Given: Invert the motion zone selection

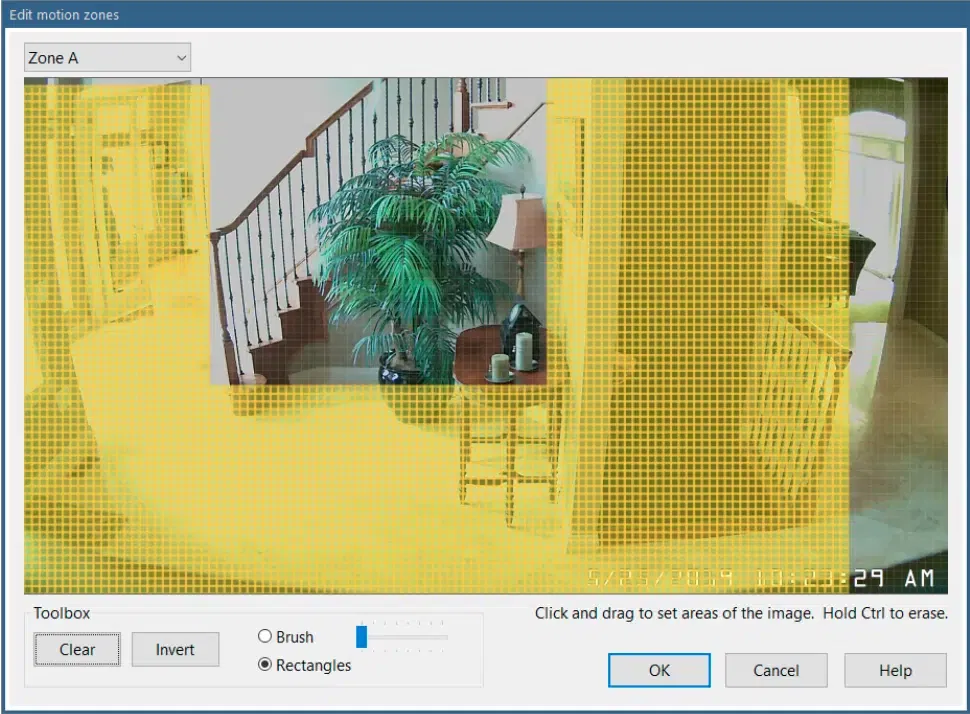Looking at the screenshot, I should 175,650.
